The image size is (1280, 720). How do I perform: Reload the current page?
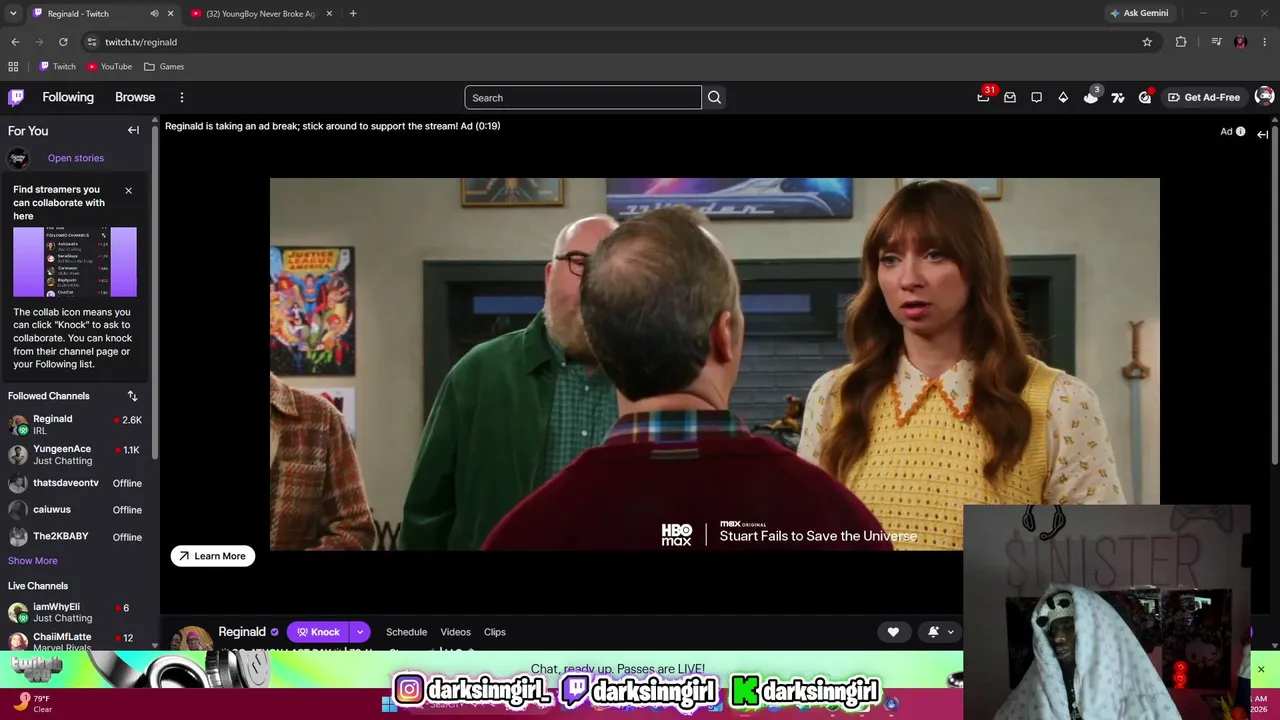[x=63, y=42]
